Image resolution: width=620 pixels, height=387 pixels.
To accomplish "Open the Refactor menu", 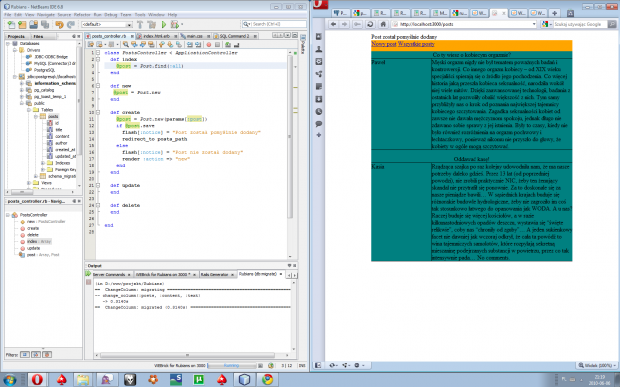I will pos(82,15).
